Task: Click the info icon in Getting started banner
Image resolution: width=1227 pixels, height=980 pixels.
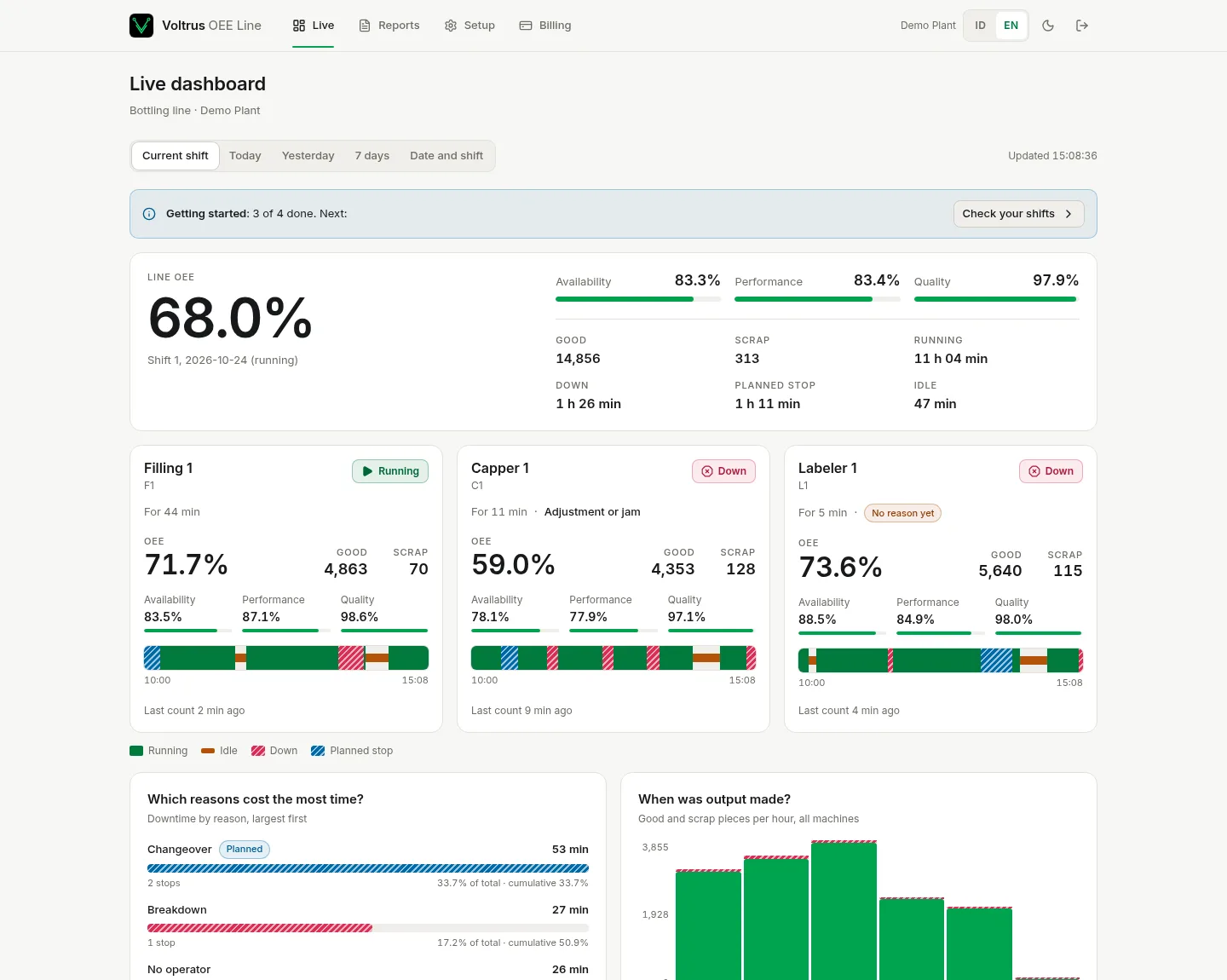Action: click(149, 214)
